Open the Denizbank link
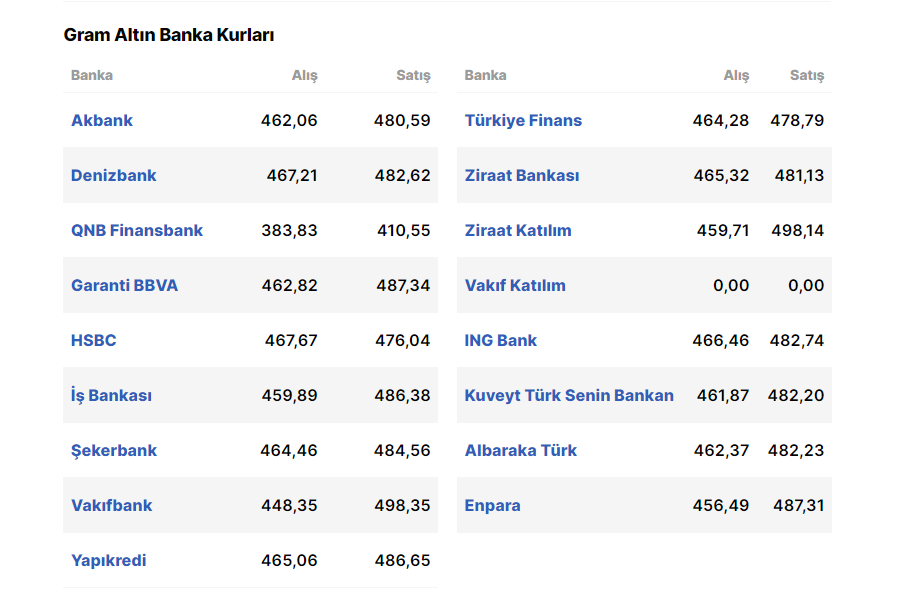Image resolution: width=916 pixels, height=594 pixels. (113, 175)
